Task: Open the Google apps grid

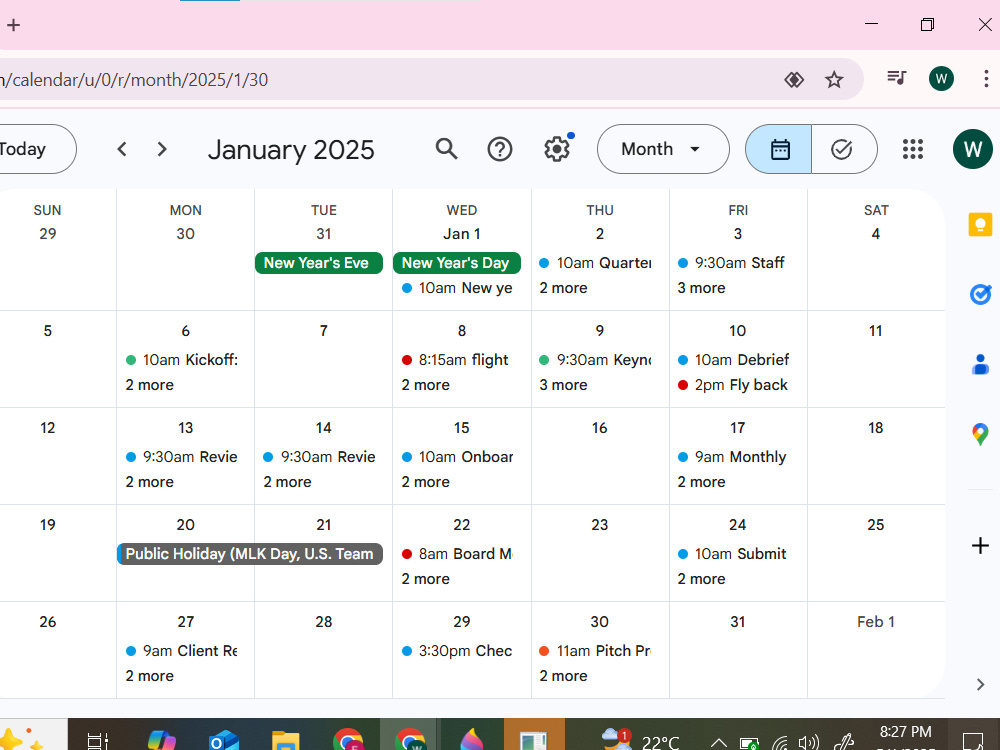Action: pos(913,149)
